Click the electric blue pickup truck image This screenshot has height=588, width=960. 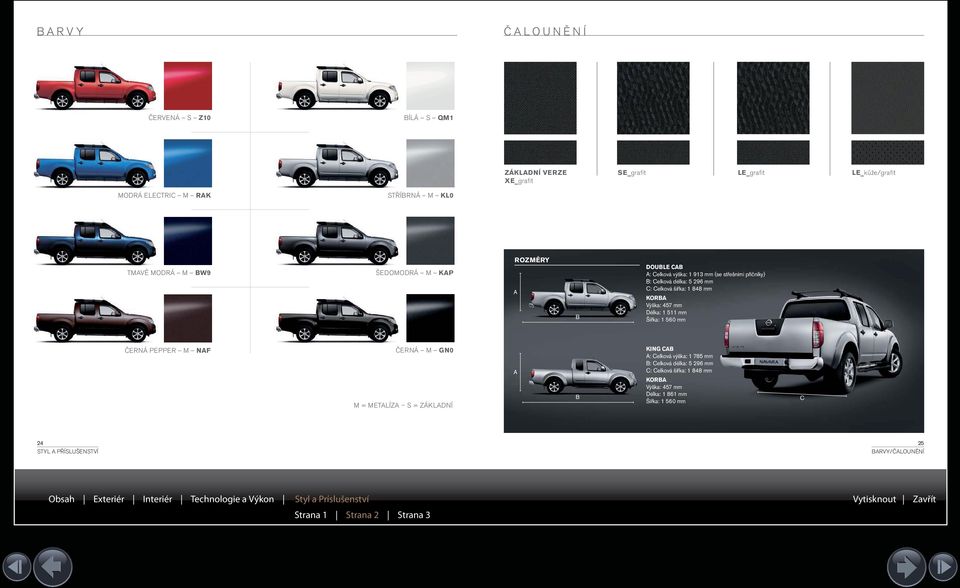[x=95, y=165]
